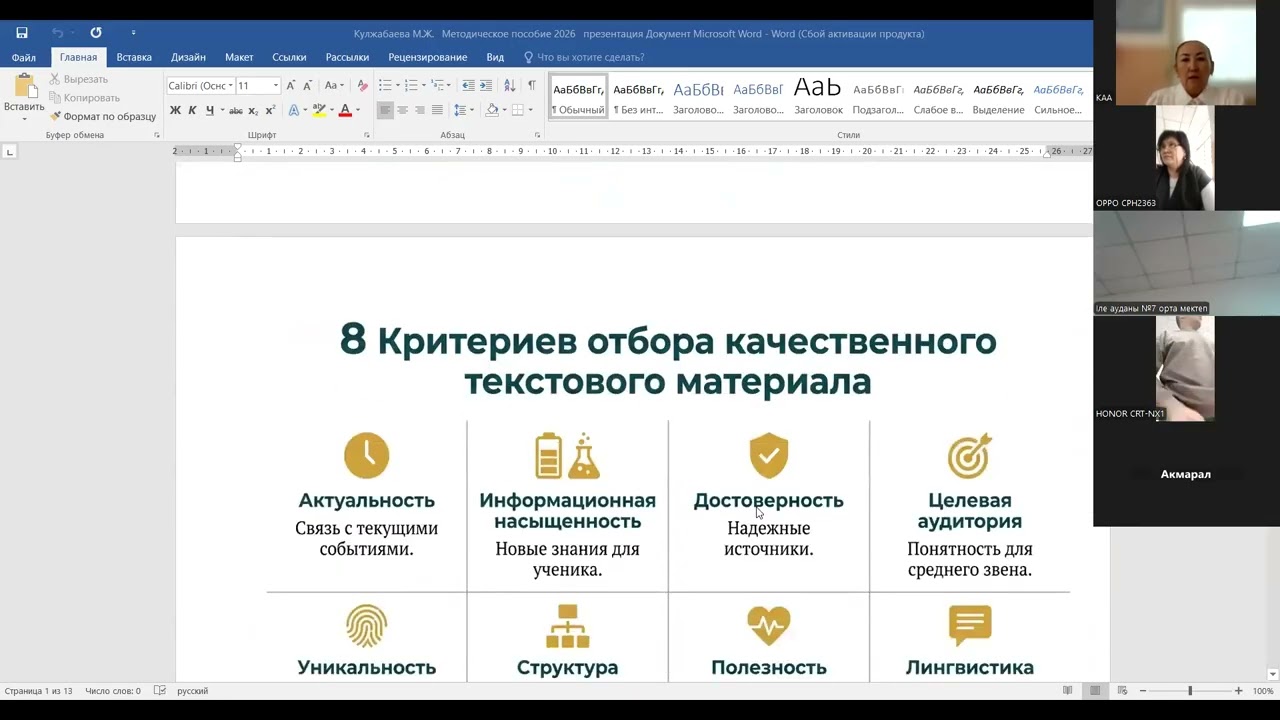Click the tab selector at ruler's left

click(x=10, y=152)
